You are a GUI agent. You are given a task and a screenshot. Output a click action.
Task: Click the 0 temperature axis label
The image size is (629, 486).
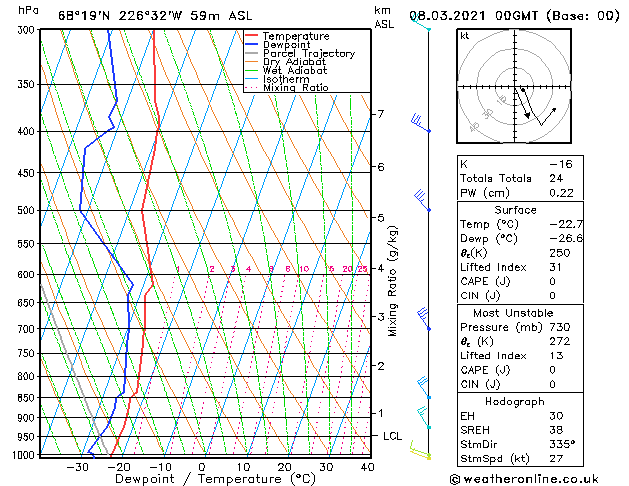click(202, 468)
